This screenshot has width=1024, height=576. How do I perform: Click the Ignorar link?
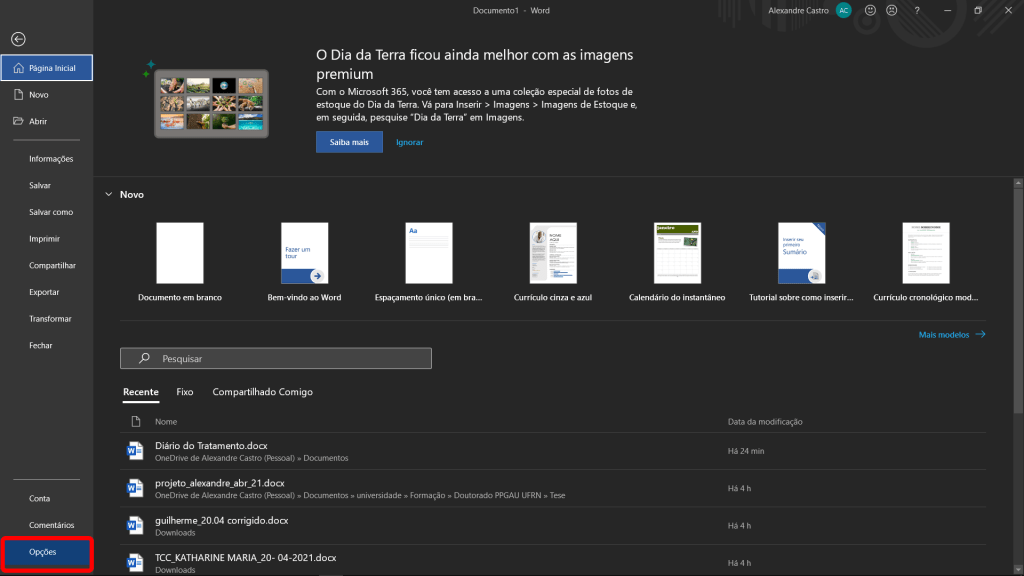[409, 142]
